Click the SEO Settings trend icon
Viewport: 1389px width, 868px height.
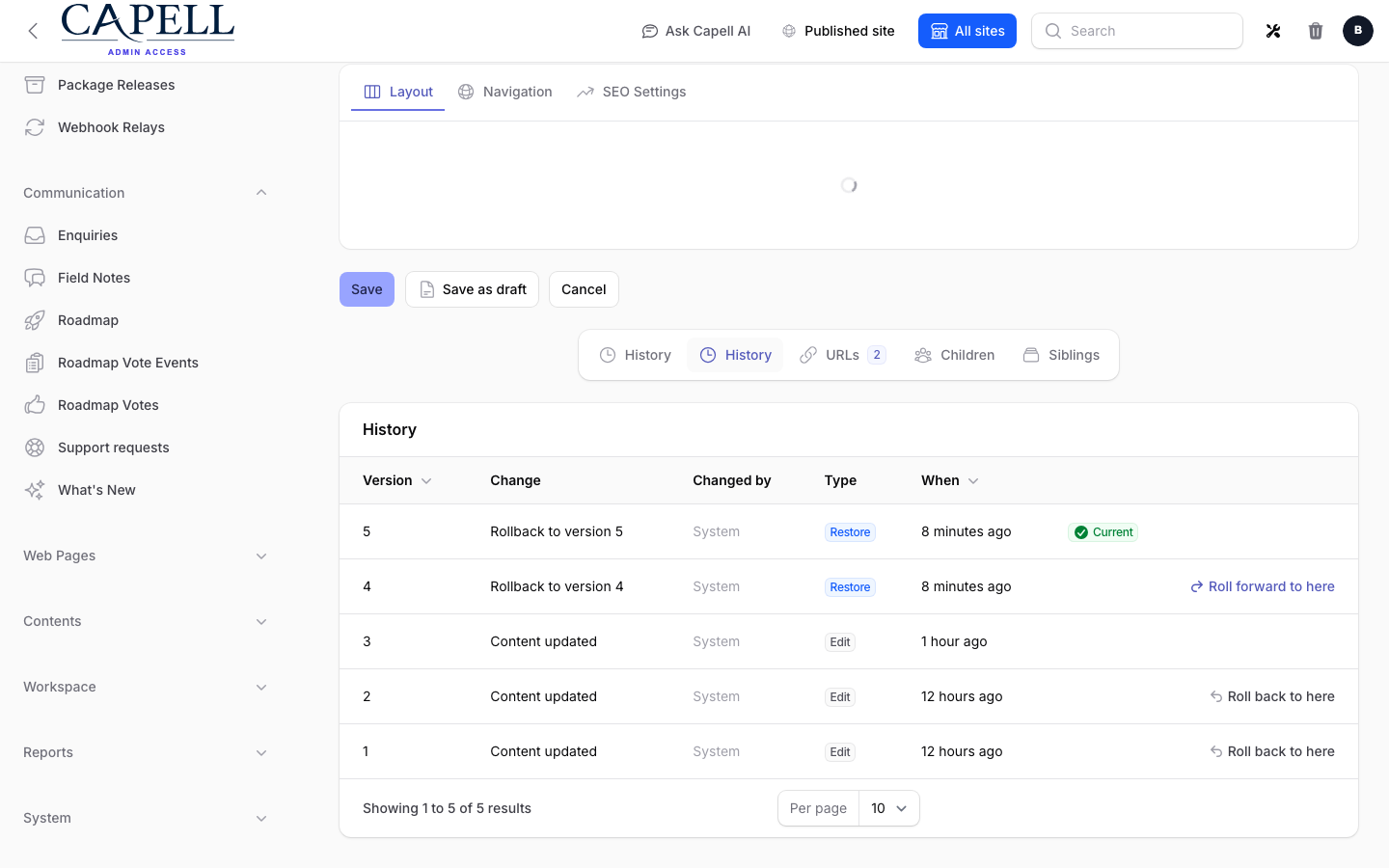pyautogui.click(x=586, y=92)
